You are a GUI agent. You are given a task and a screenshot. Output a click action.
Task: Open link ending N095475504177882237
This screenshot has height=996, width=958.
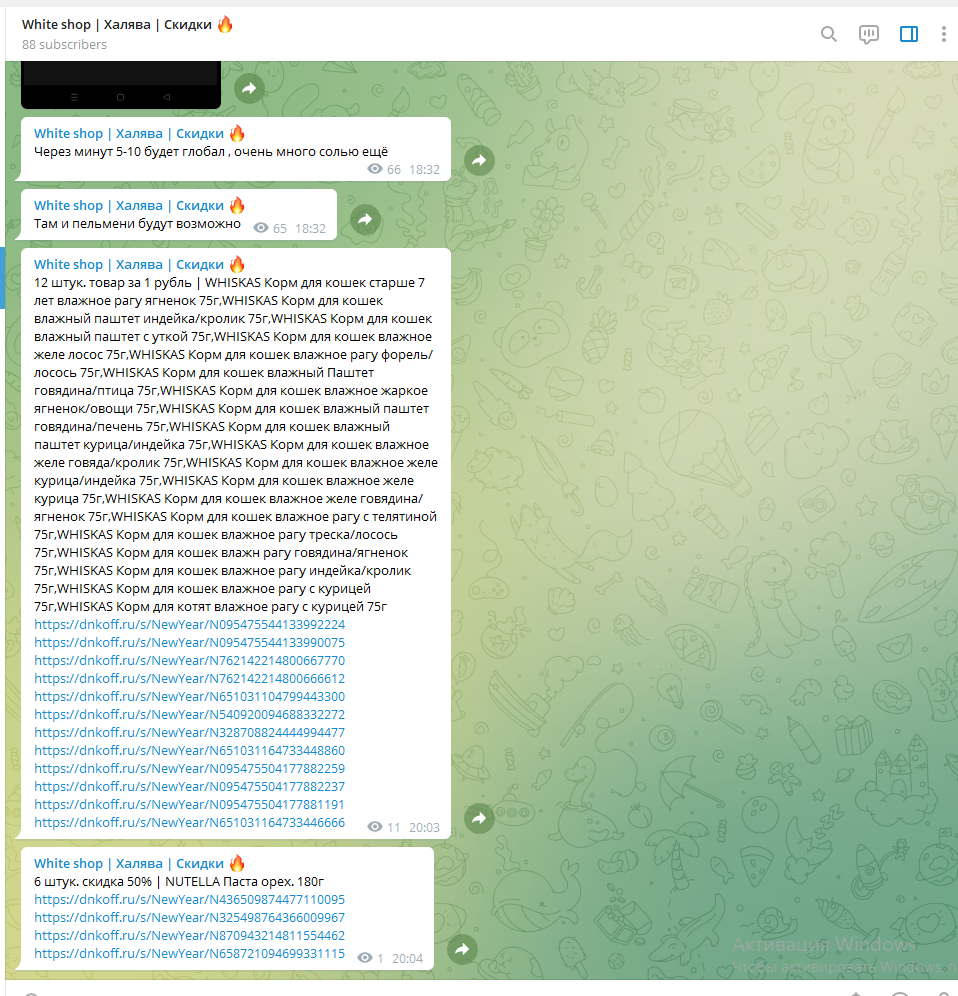click(189, 786)
